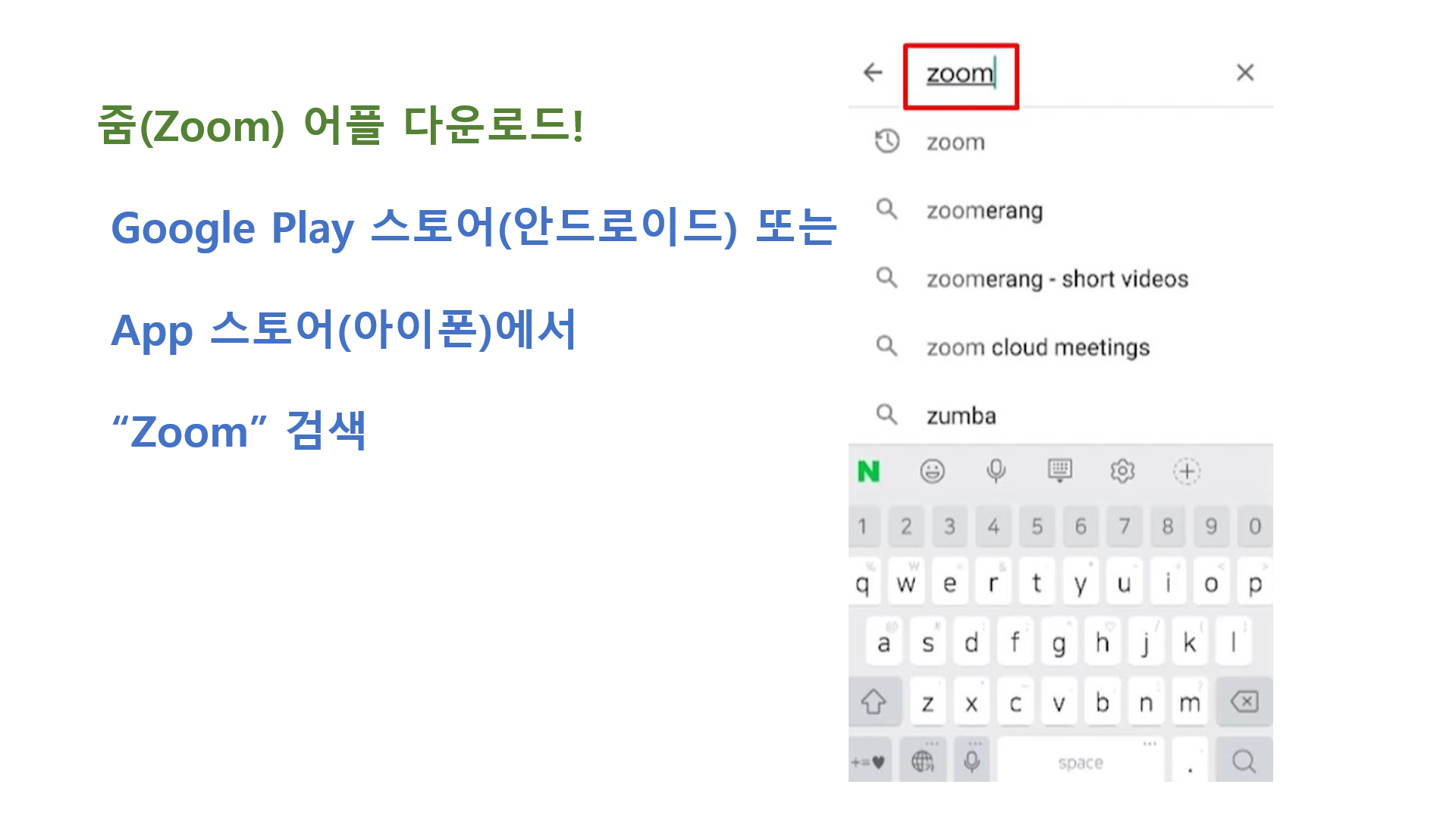
Task: Tap the microphone icon in keyboard toolbar
Action: point(996,472)
